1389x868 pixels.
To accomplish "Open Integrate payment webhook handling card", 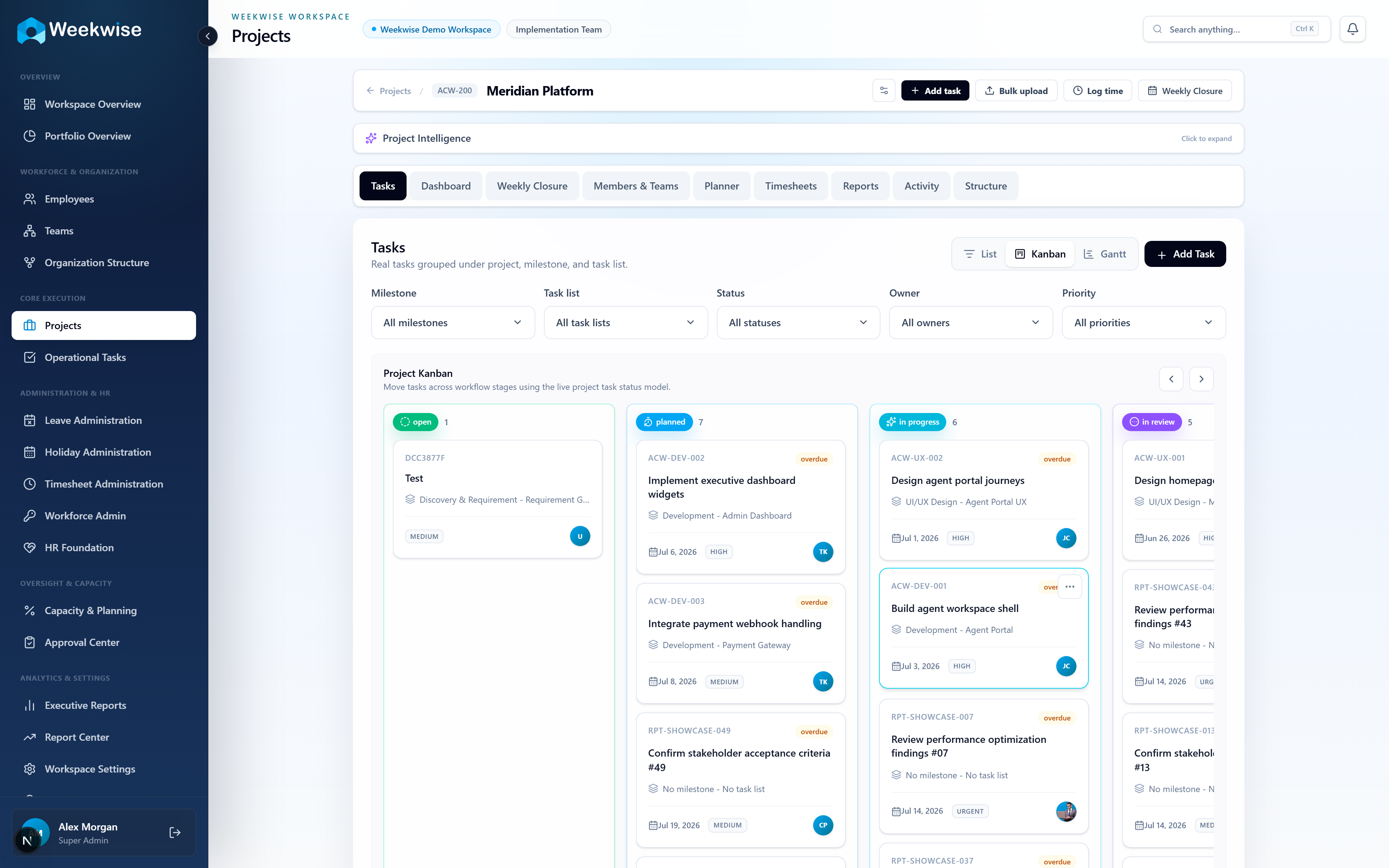I will pos(740,643).
